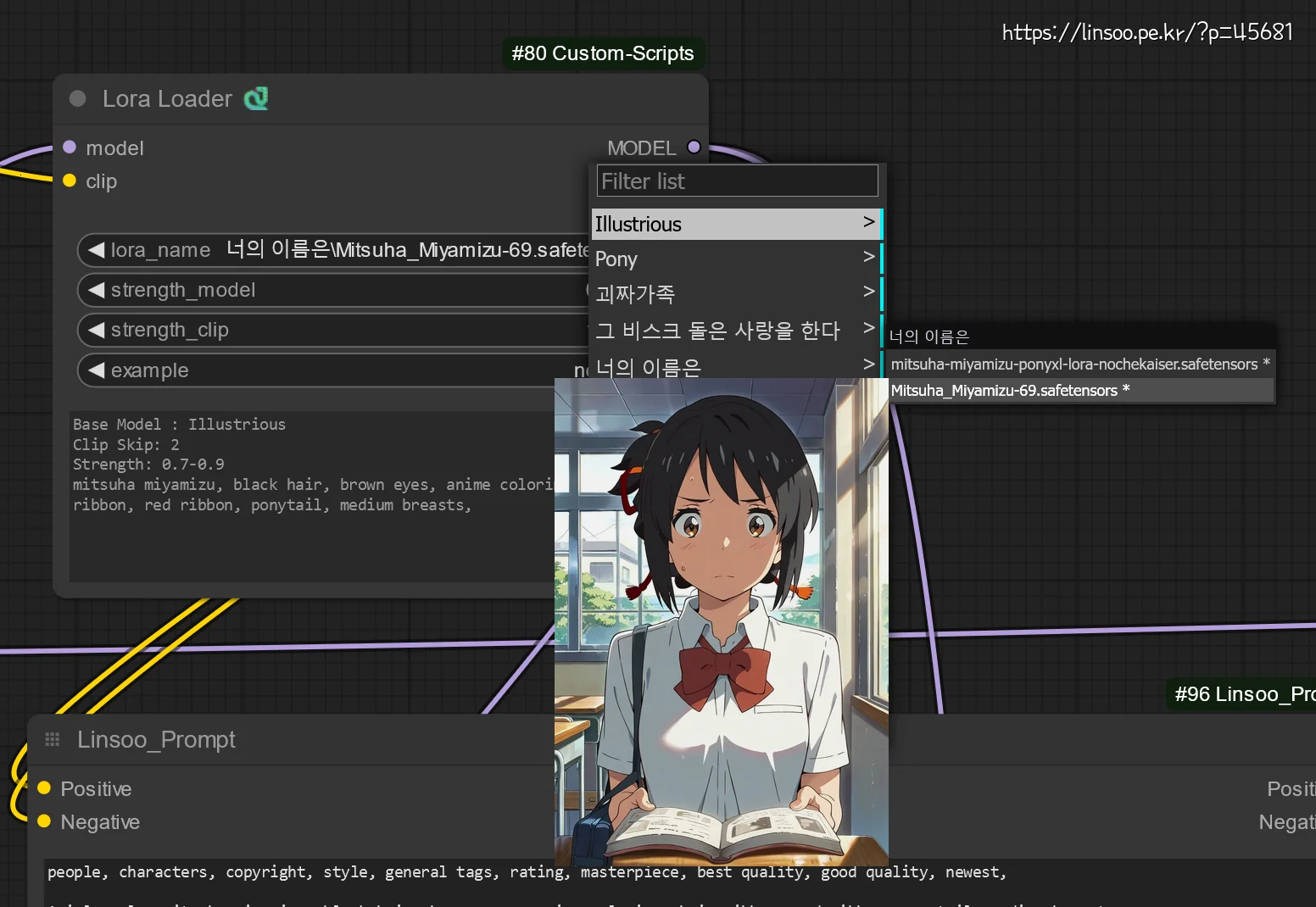Click the Lora Loader node title
The height and width of the screenshot is (907, 1316).
(167, 99)
